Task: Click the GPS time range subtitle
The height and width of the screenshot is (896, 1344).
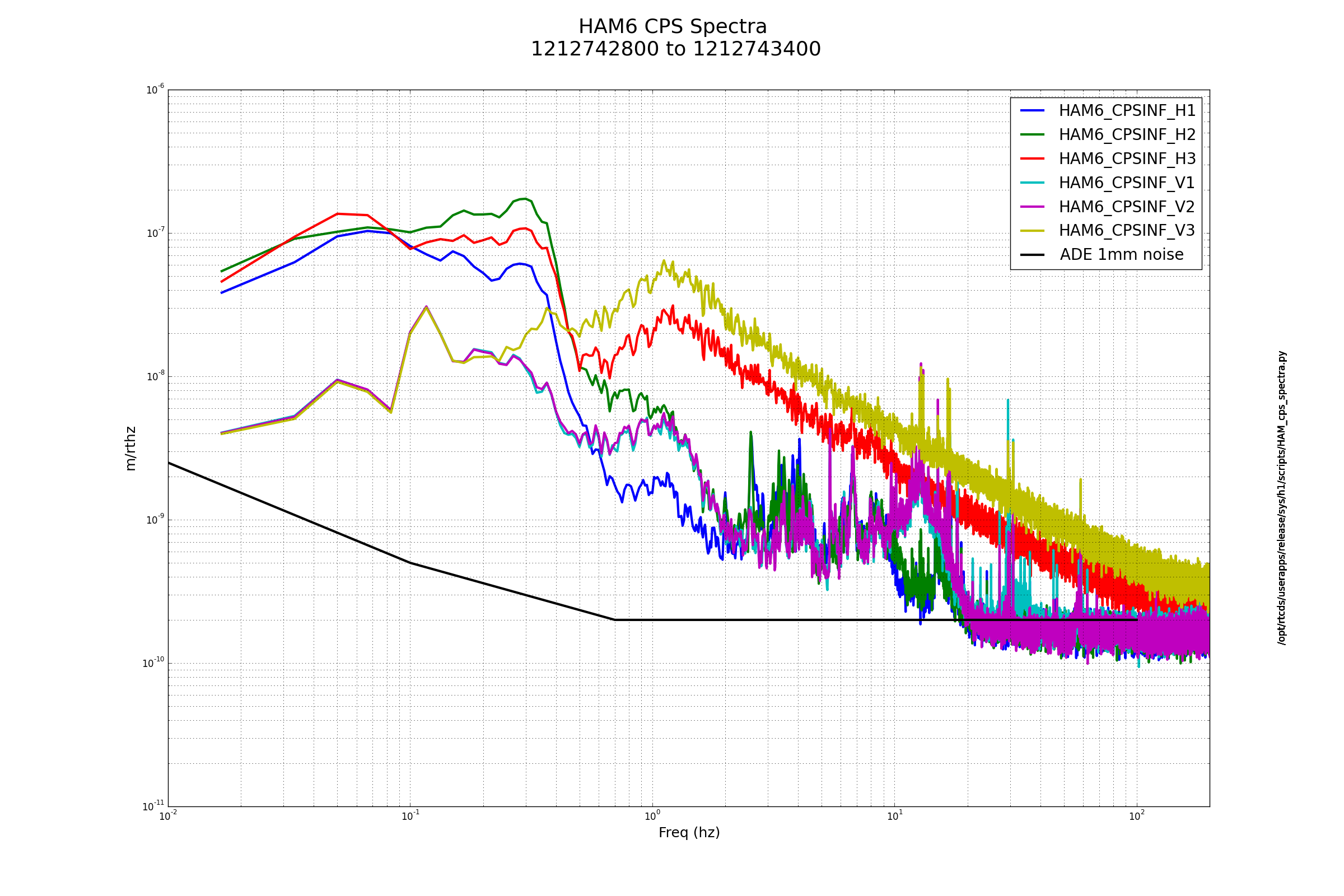Action: coord(675,49)
